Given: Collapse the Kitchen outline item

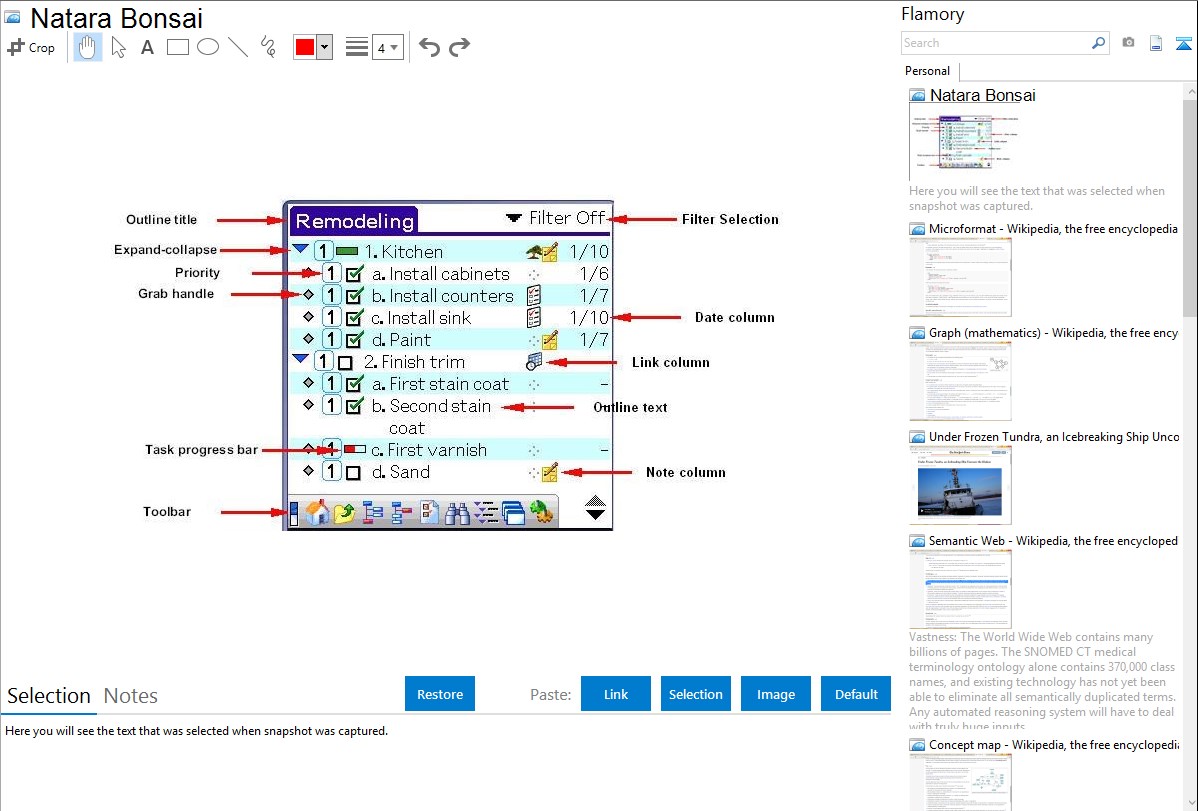Looking at the screenshot, I should (x=300, y=249).
